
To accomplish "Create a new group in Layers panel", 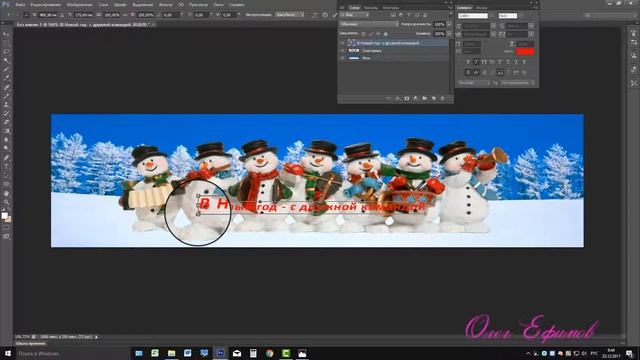I will 424,98.
